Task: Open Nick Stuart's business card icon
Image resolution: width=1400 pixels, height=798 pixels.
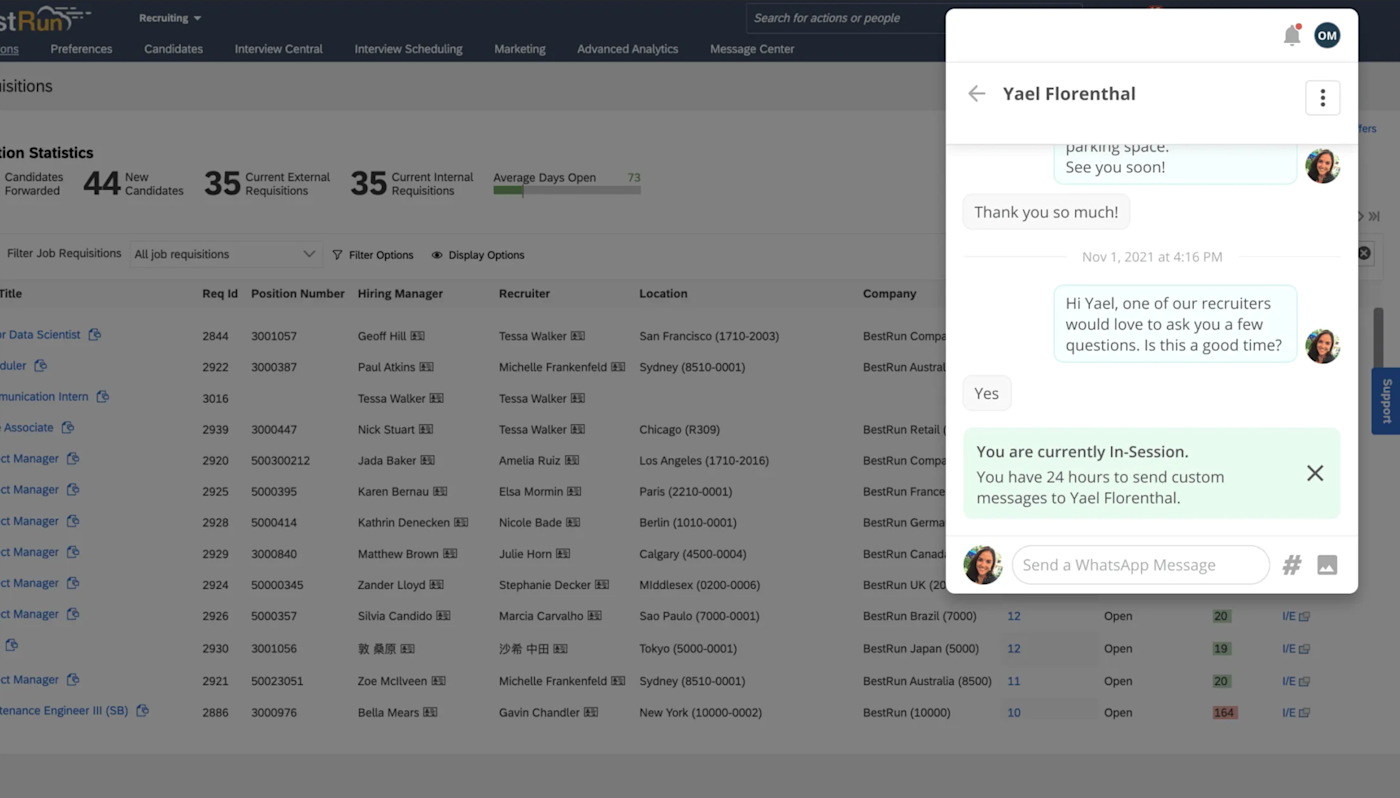Action: tap(426, 429)
